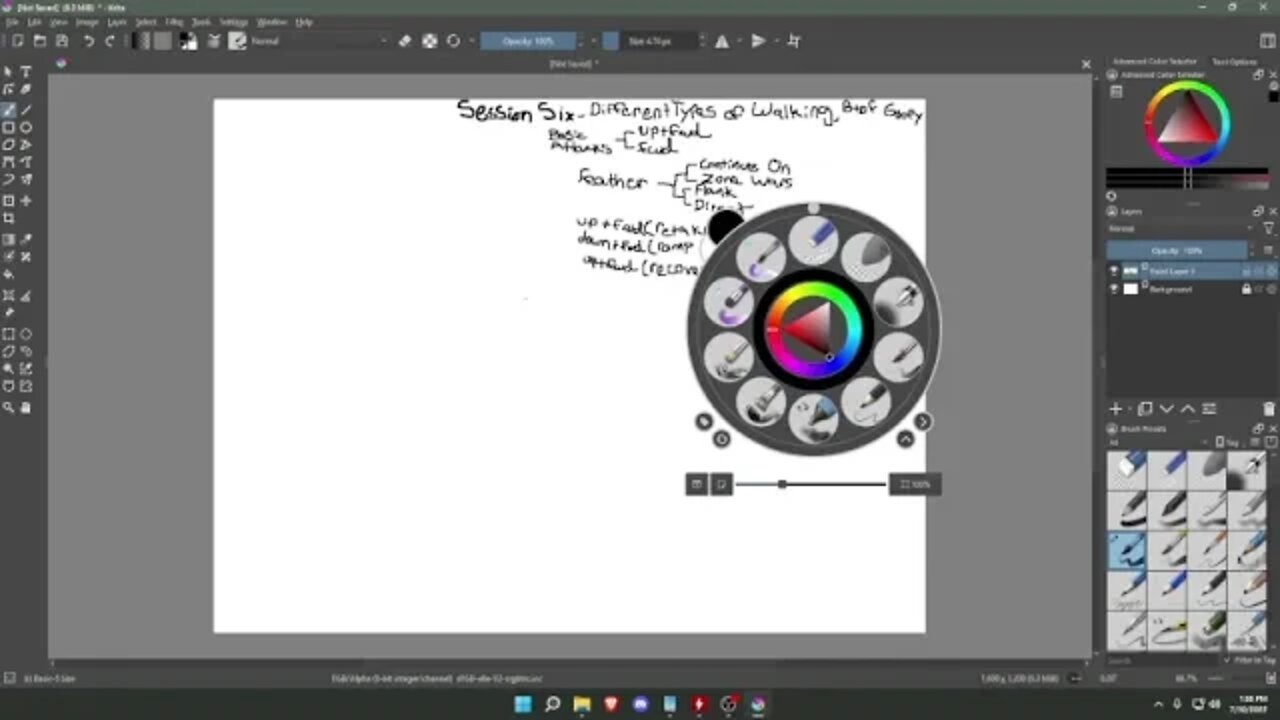Screen dimensions: 1280x720
Task: Select the Zoom tool in toolbox
Action: [x=8, y=408]
